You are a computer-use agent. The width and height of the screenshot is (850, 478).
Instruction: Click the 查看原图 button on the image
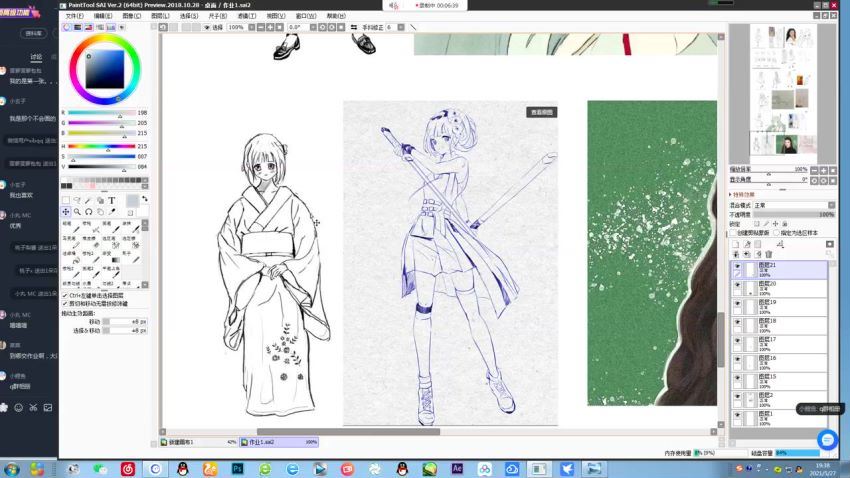[x=542, y=112]
